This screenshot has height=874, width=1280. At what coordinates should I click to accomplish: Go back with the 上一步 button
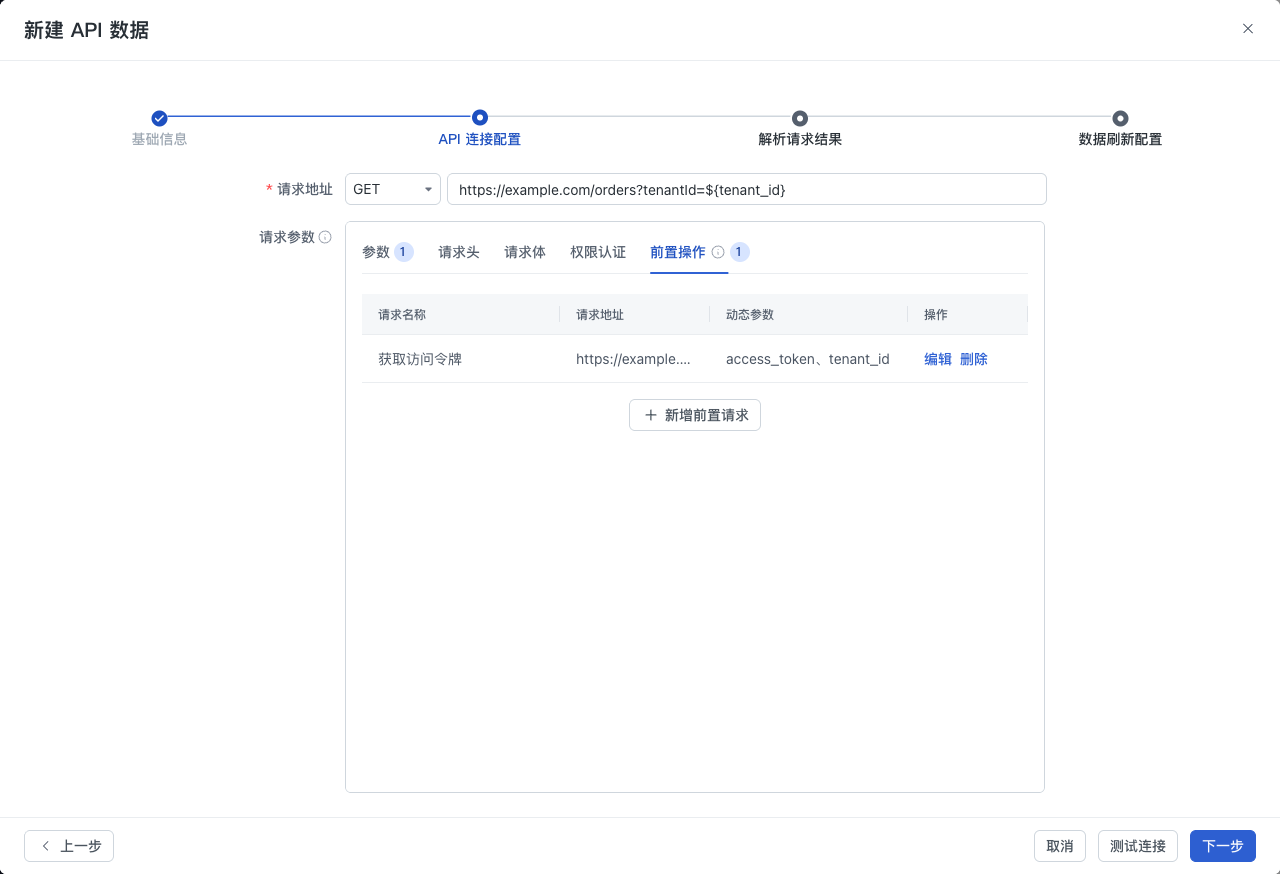click(69, 846)
